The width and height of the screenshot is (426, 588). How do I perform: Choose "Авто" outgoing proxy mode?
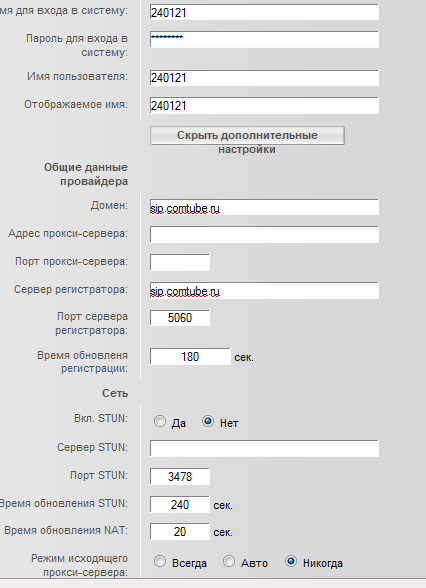229,562
